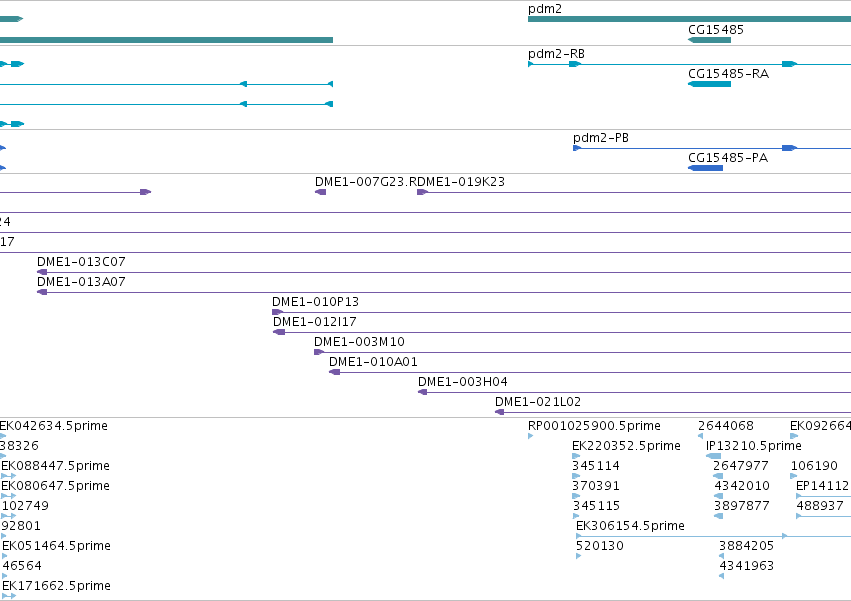Click the IP13210.5prime label
The width and height of the screenshot is (851, 601).
[x=754, y=446]
